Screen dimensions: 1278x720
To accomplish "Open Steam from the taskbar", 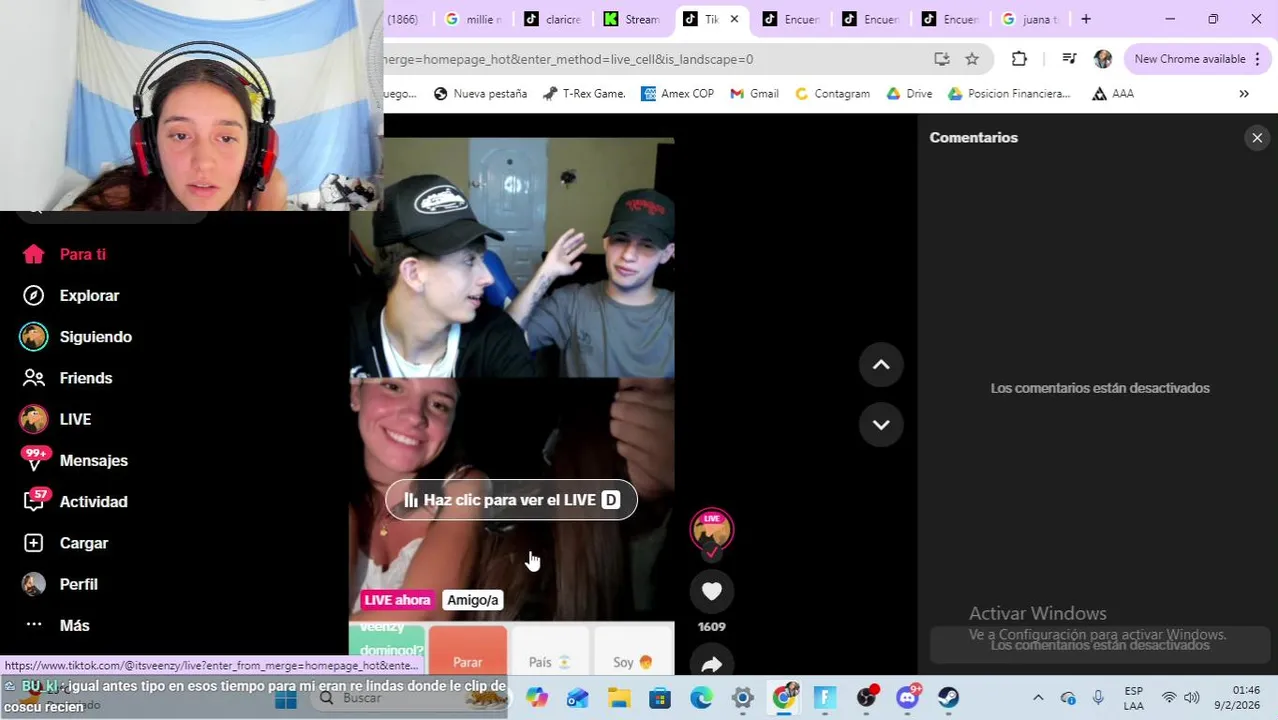I will click(949, 698).
